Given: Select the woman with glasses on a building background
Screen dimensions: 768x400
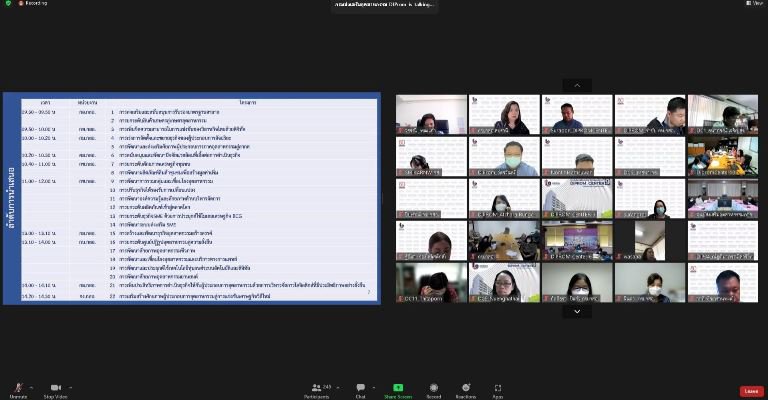Looking at the screenshot, I should click(504, 282).
